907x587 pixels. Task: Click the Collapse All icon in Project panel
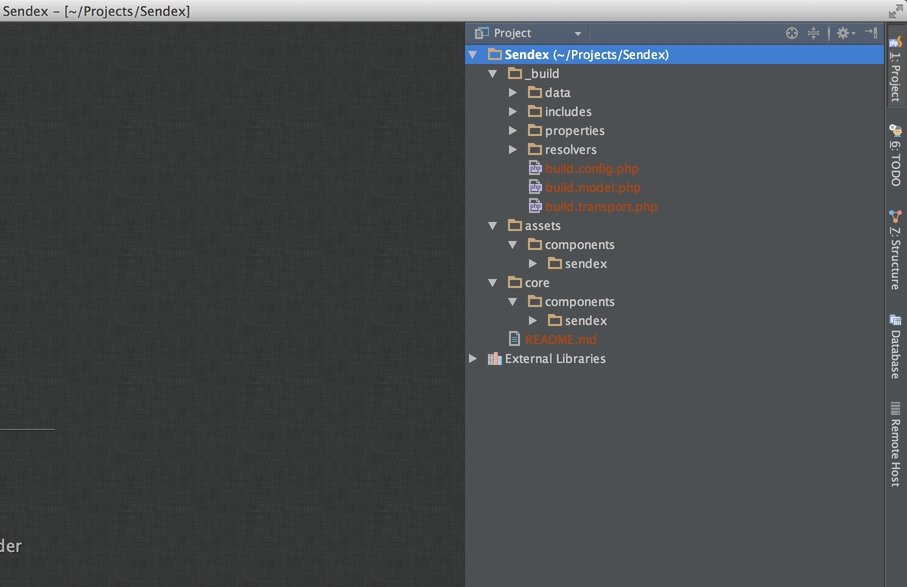(814, 33)
